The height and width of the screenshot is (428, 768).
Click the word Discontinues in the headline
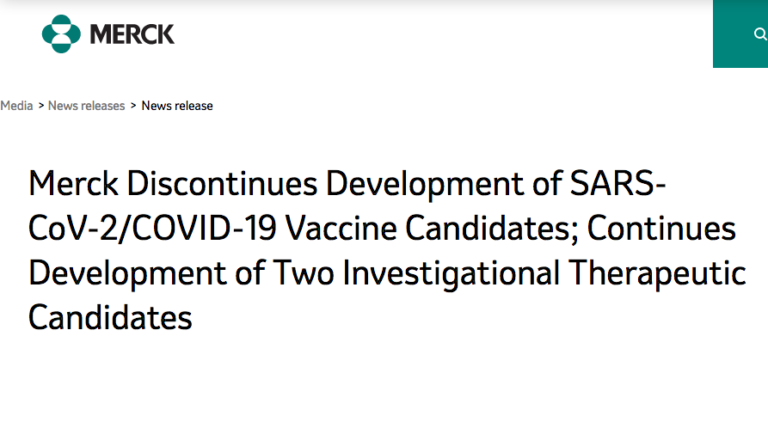point(222,184)
